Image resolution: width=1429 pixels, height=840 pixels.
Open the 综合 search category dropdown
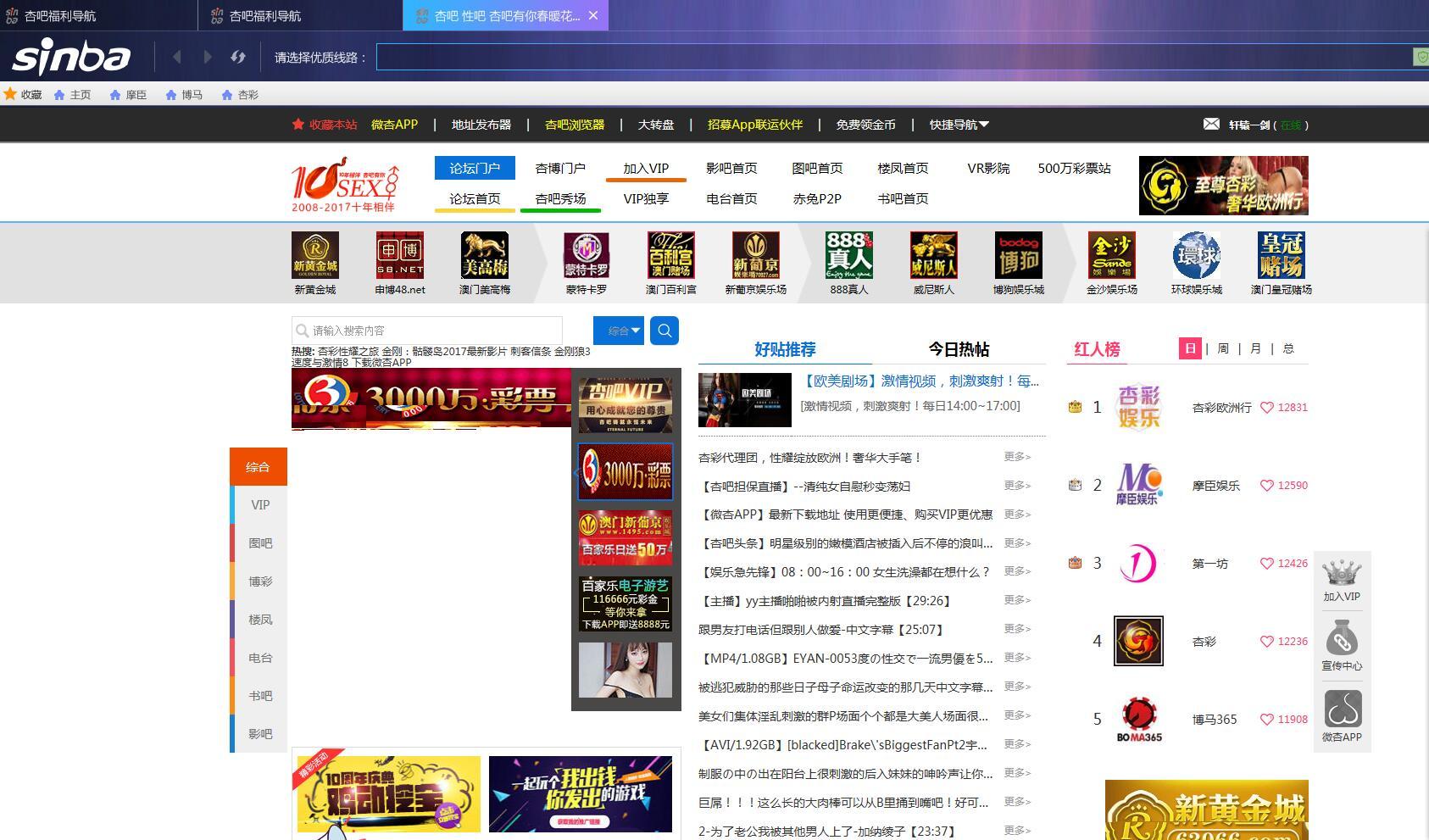(619, 331)
